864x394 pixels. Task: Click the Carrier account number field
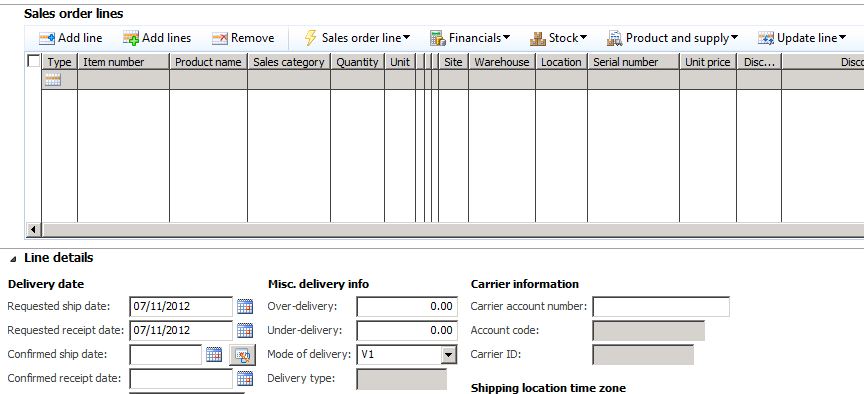pos(661,306)
